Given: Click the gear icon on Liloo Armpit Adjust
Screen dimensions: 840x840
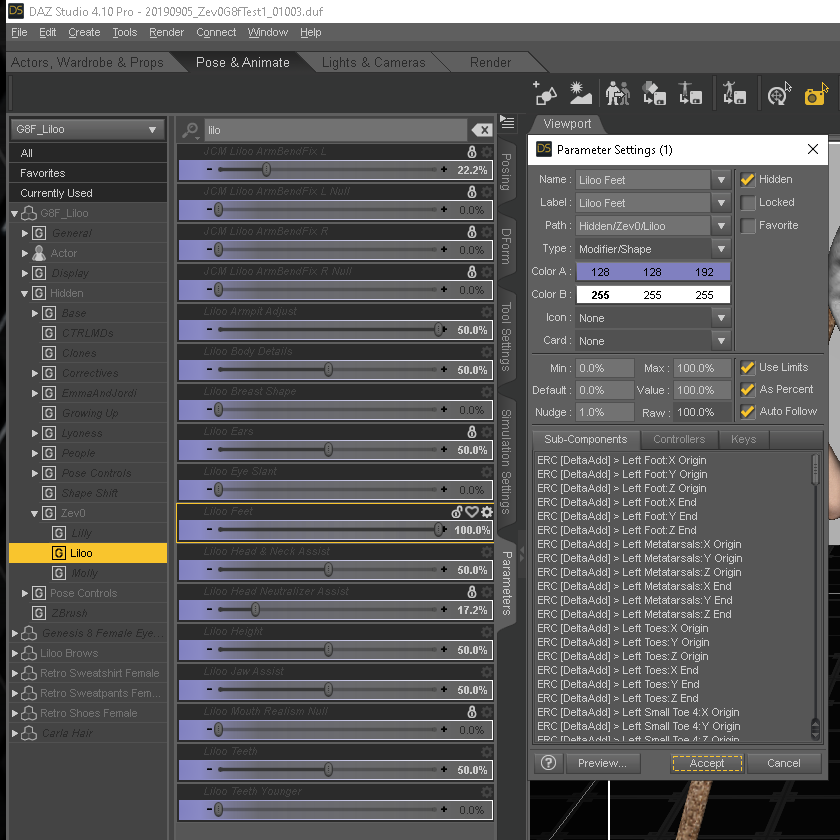Looking at the screenshot, I should click(x=486, y=312).
